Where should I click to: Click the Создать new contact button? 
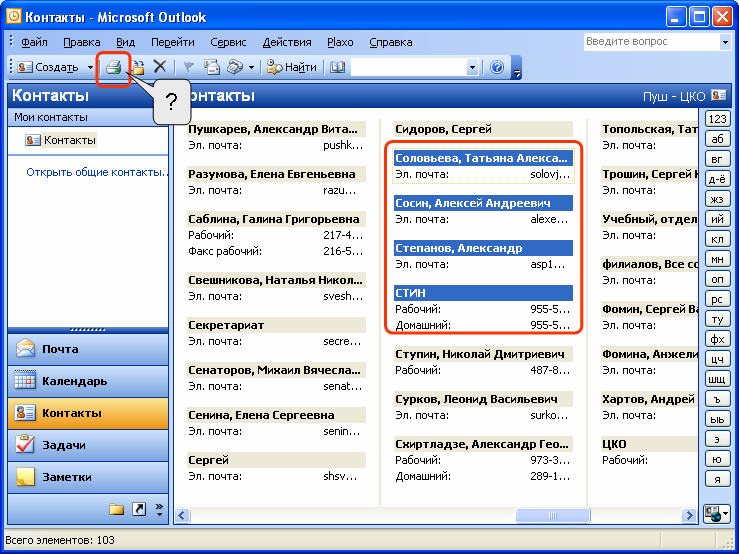tap(48, 67)
